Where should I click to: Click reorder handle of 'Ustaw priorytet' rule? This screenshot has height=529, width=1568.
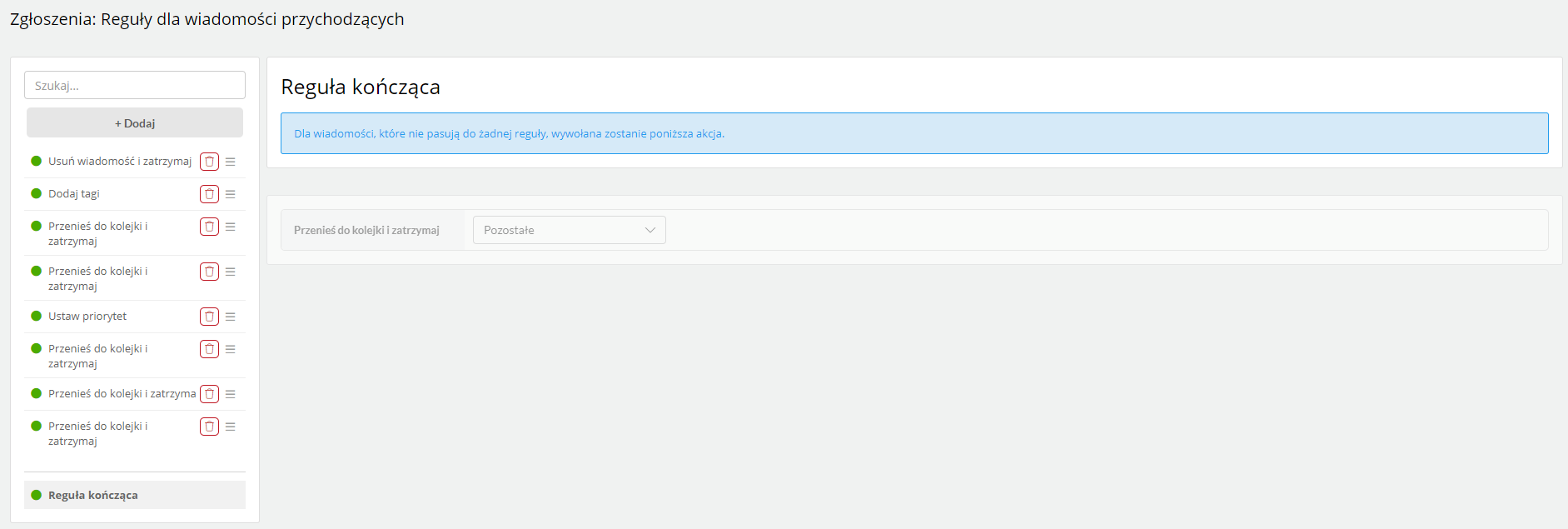point(231,317)
